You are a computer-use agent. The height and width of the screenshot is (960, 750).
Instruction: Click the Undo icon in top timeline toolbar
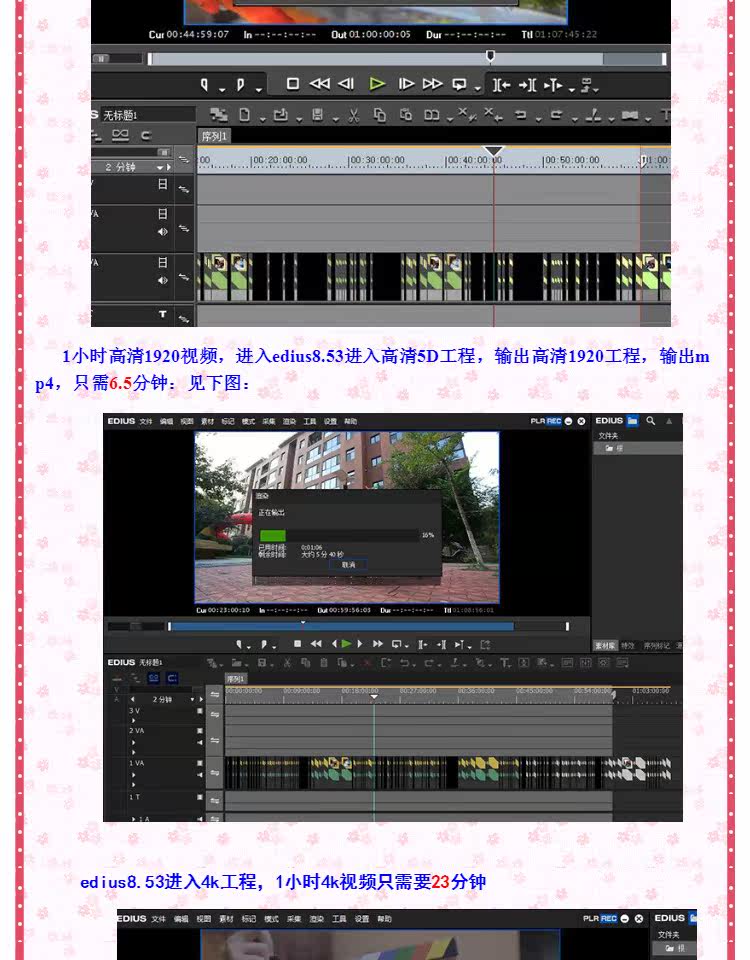(x=520, y=114)
